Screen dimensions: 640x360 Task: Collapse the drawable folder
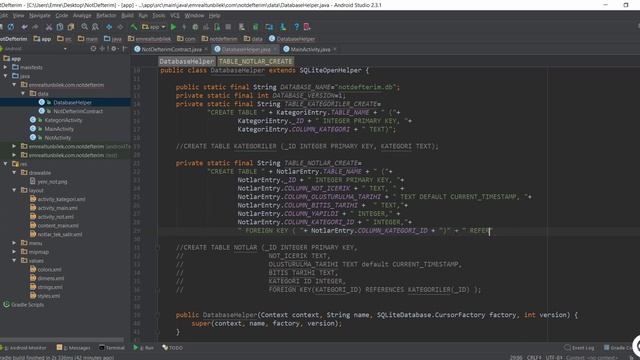14,173
